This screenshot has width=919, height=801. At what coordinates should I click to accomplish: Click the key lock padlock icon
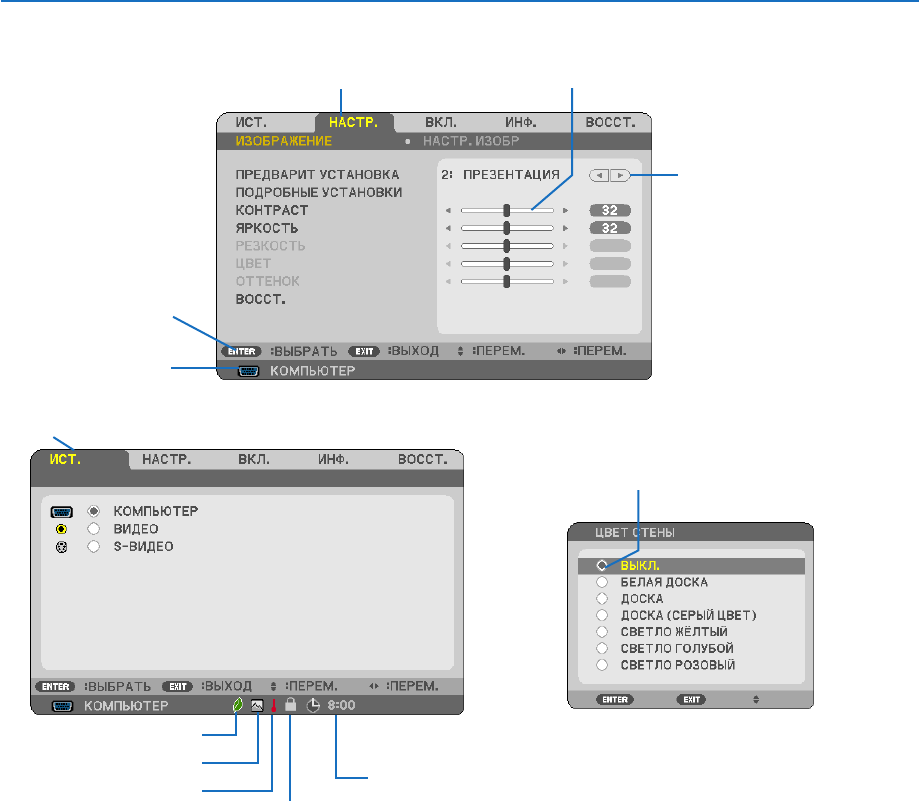coord(291,705)
